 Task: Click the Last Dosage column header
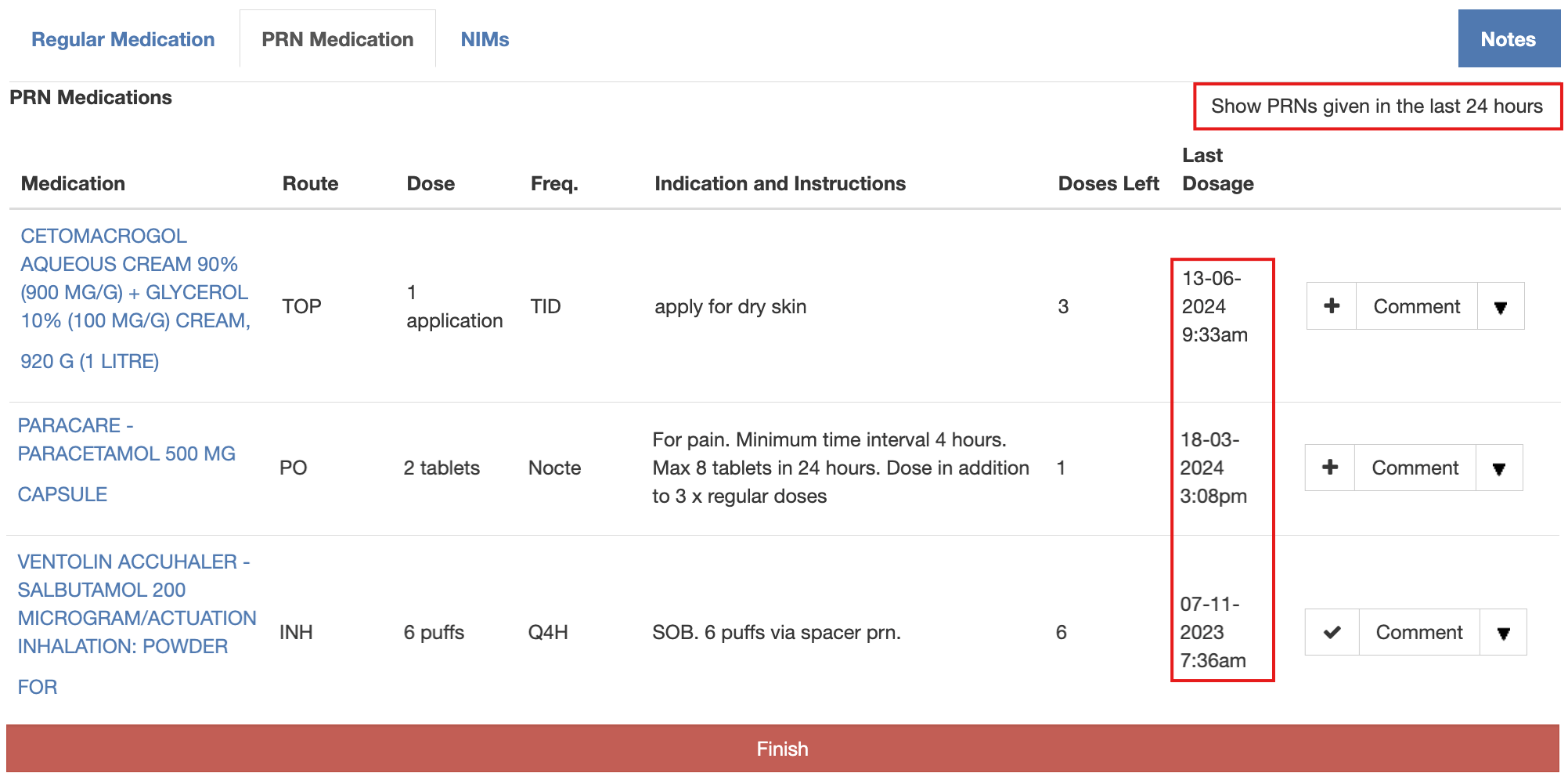click(1217, 169)
